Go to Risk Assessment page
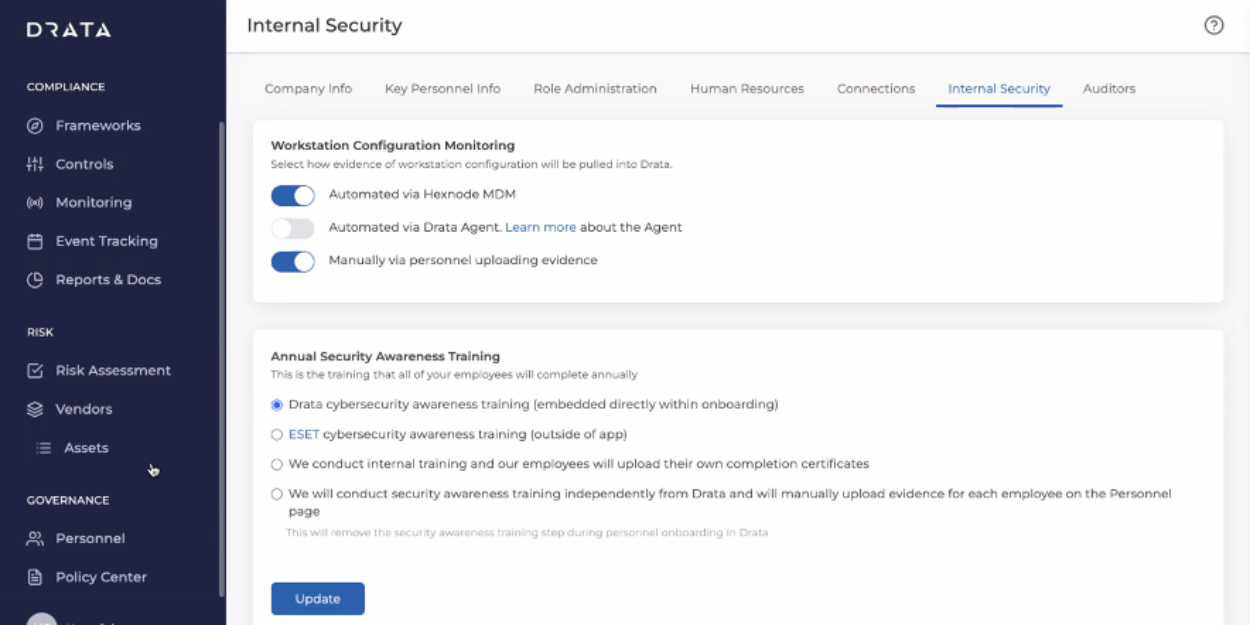This screenshot has width=1251, height=625. click(113, 371)
